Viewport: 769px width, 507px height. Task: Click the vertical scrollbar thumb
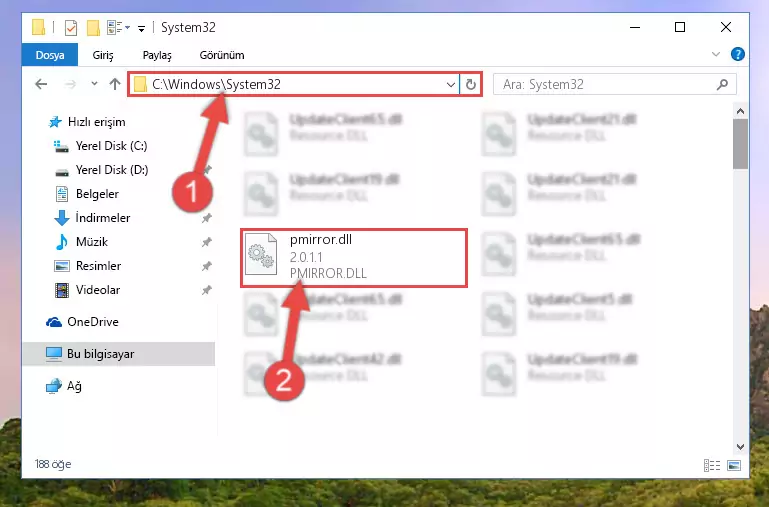tap(740, 144)
